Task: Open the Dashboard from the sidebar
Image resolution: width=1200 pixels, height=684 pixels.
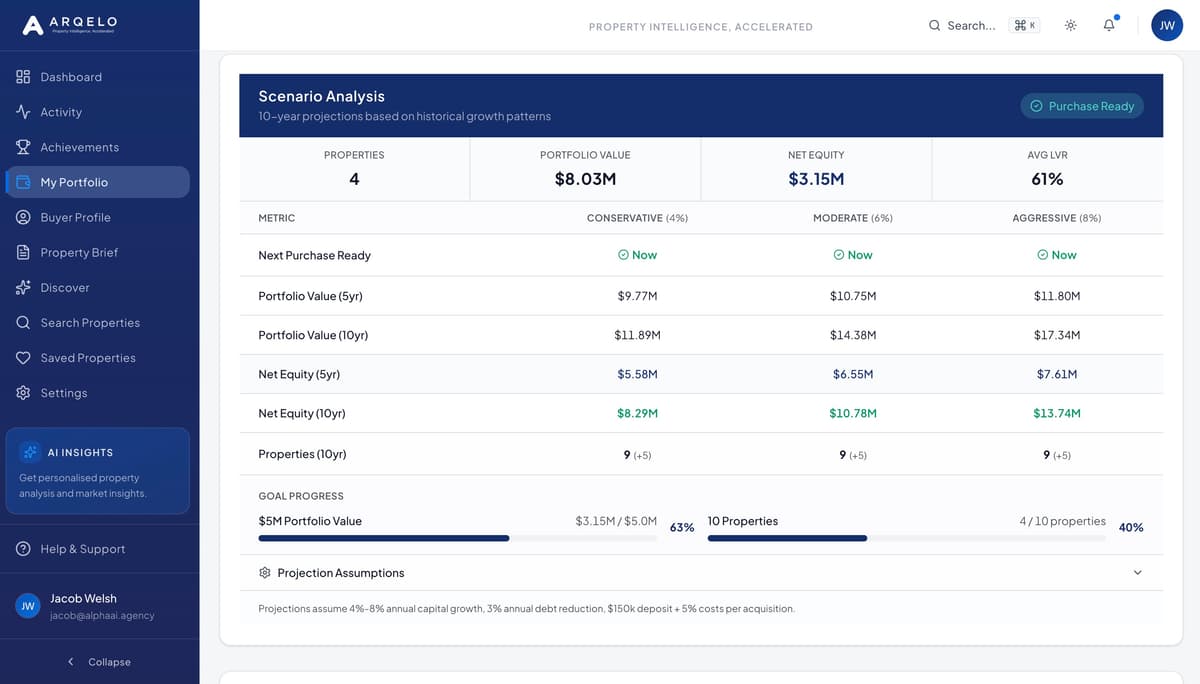Action: click(71, 76)
